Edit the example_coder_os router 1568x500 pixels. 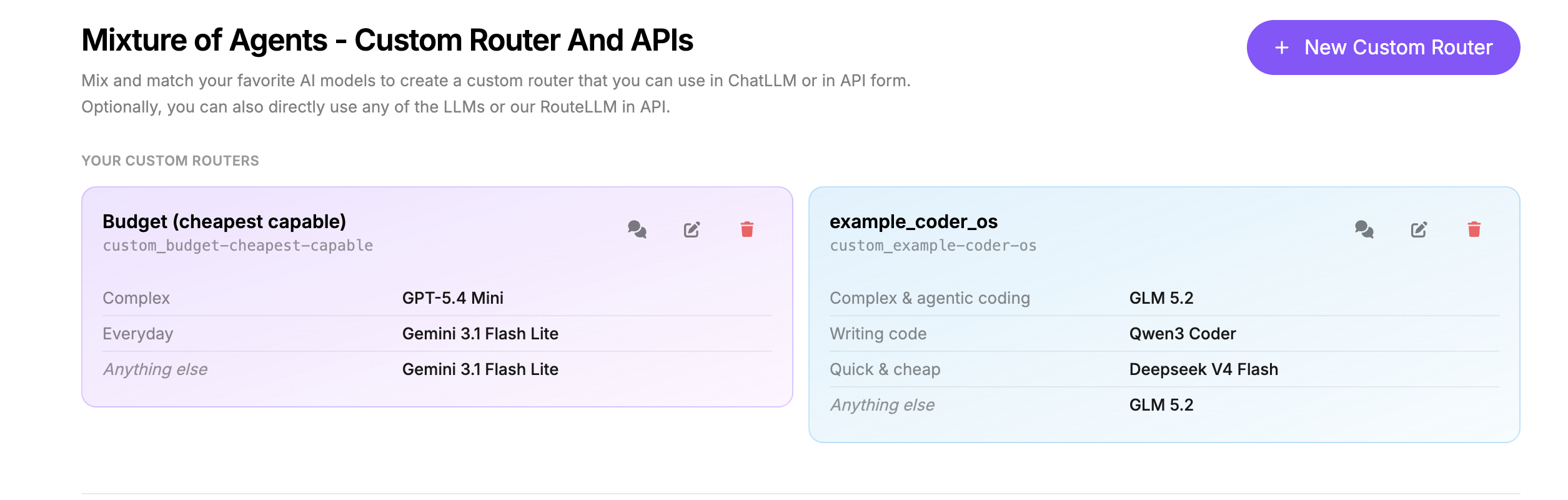point(1419,229)
